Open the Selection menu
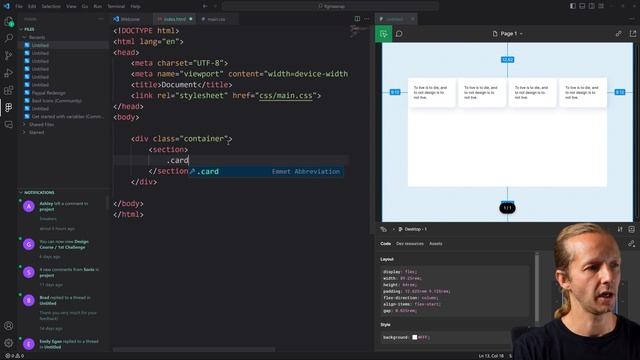The image size is (640, 360). point(51,7)
